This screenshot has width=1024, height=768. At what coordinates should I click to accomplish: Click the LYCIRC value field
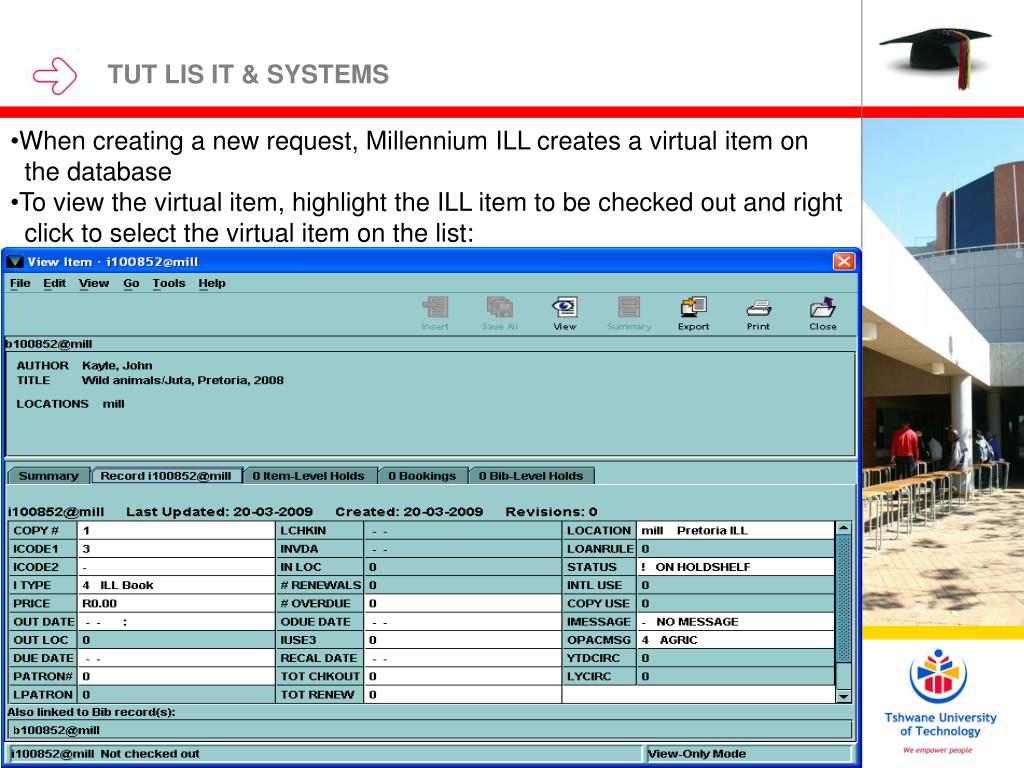735,677
